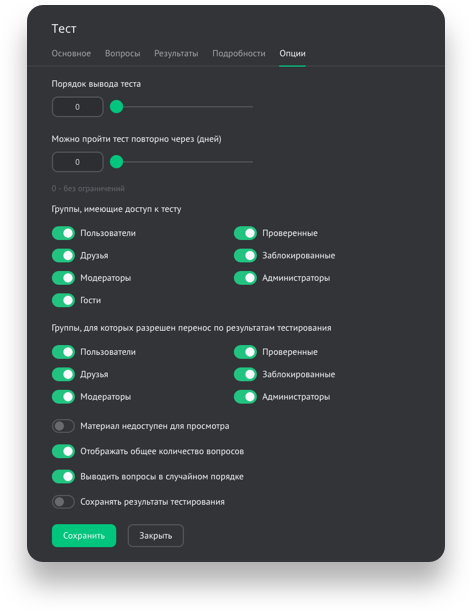
Task: Switch to the Основное tab
Action: [71, 53]
